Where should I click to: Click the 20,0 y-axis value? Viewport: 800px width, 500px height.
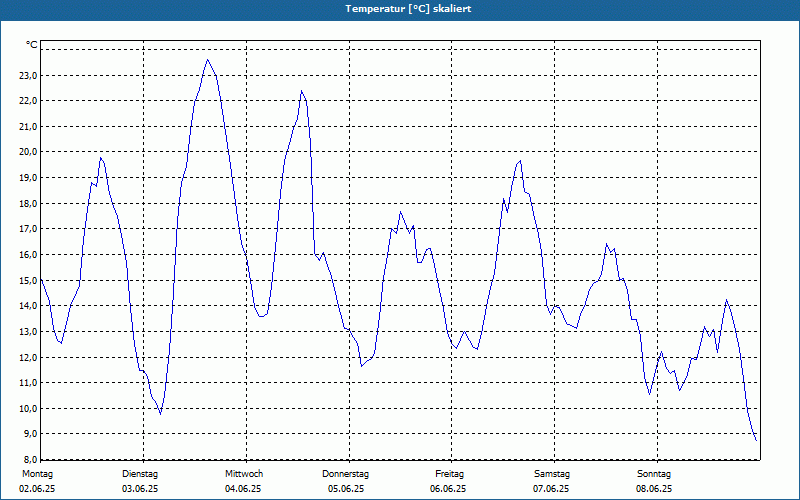(28, 152)
